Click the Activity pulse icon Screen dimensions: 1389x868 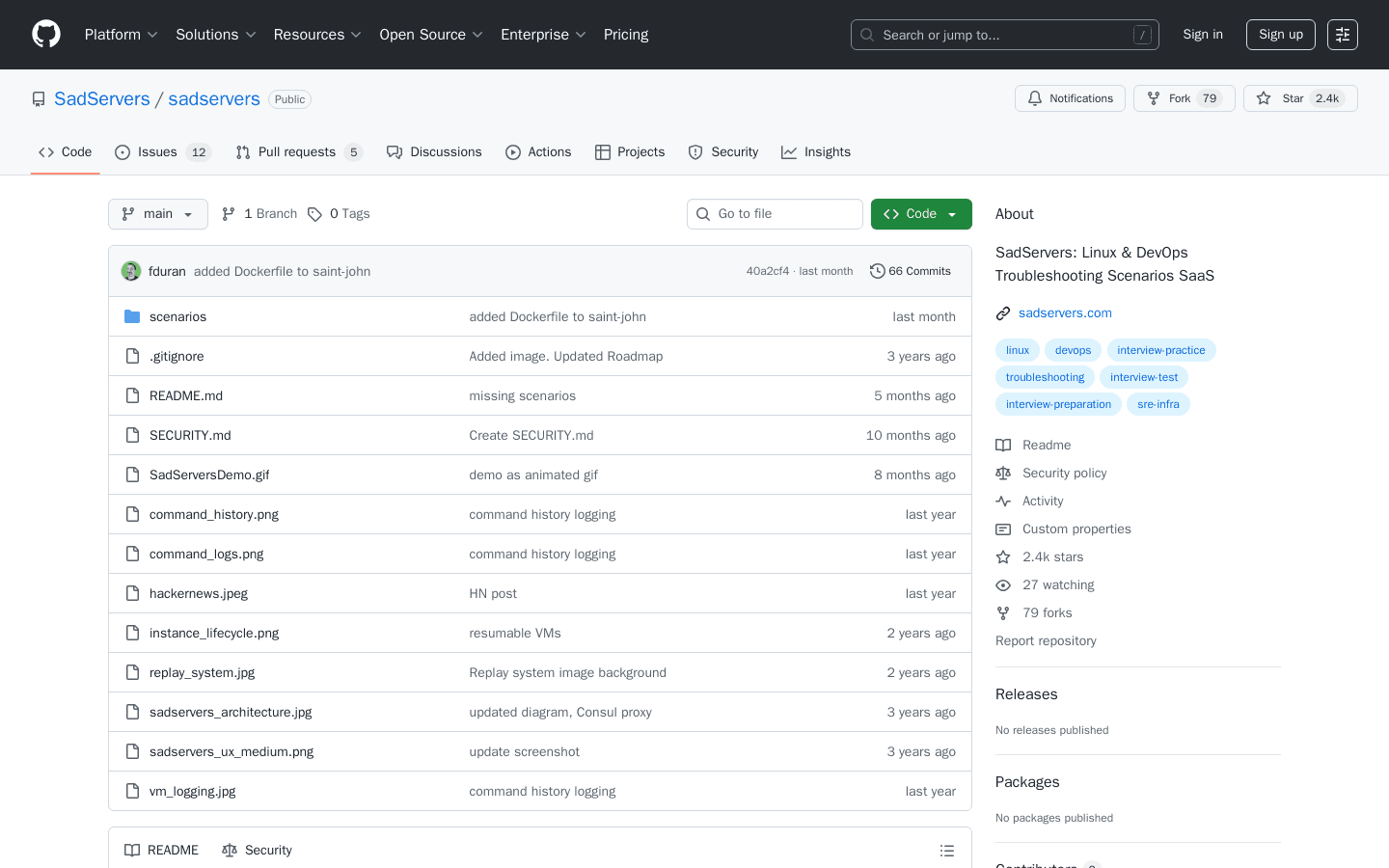tap(1003, 501)
